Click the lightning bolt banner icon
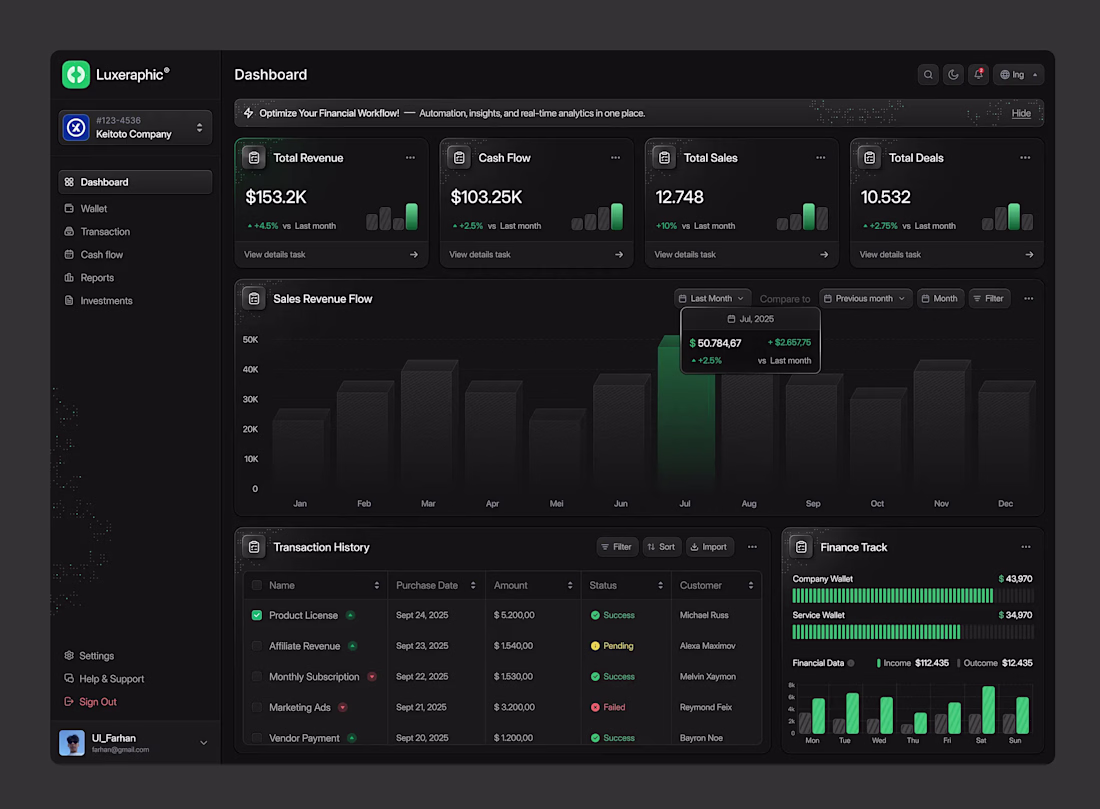The width and height of the screenshot is (1100, 809). point(248,113)
